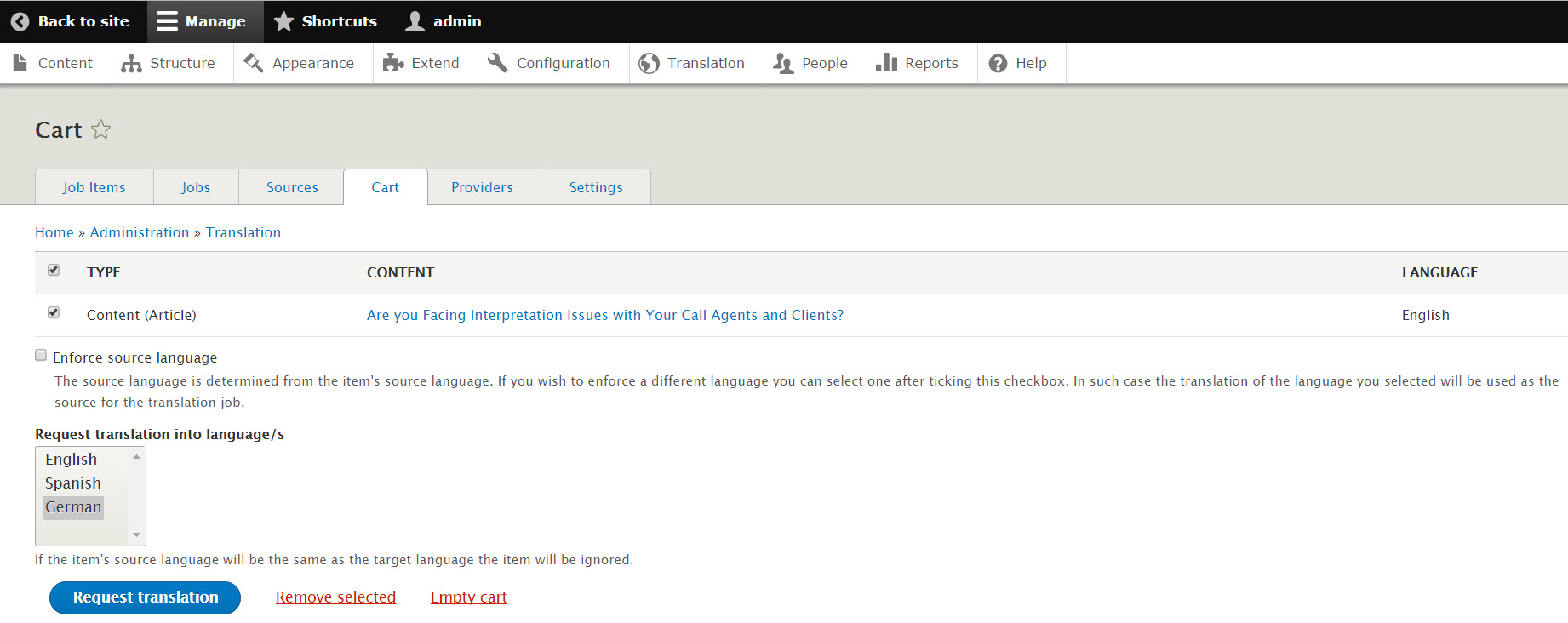This screenshot has height=623, width=1568.
Task: Uncheck the Content (Article) row checkbox
Action: [x=54, y=312]
